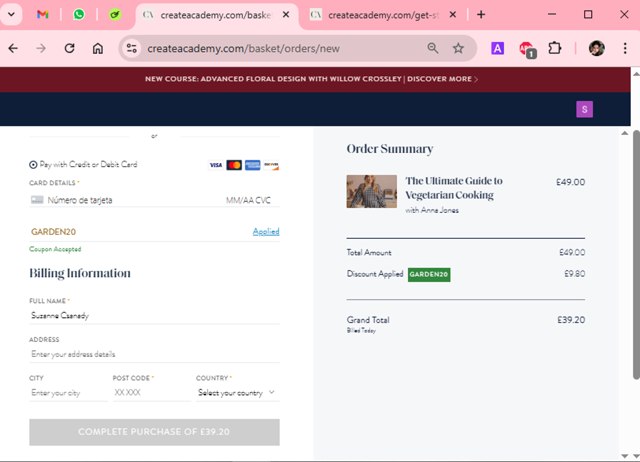Focus the MM/AA CVC expiry field

(248, 200)
